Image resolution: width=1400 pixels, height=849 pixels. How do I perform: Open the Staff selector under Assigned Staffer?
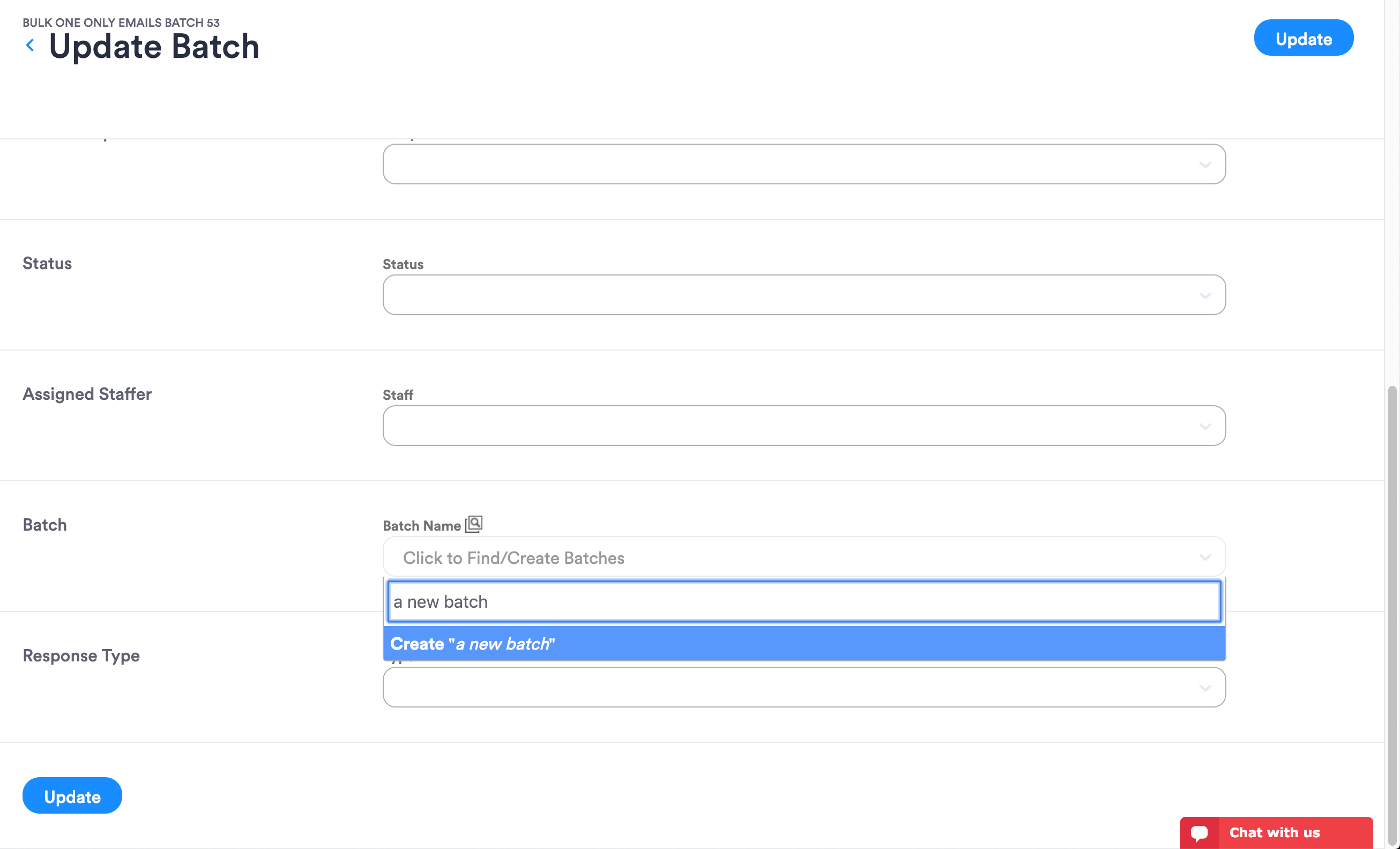pos(795,425)
